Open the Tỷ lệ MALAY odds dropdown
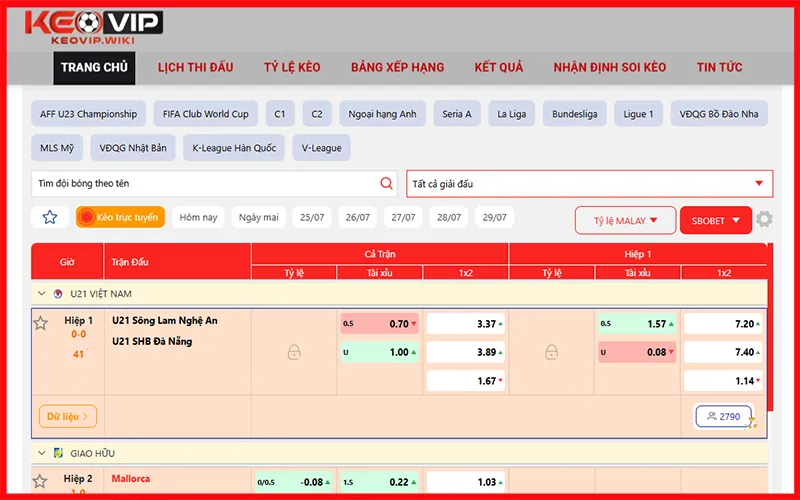 [625, 220]
